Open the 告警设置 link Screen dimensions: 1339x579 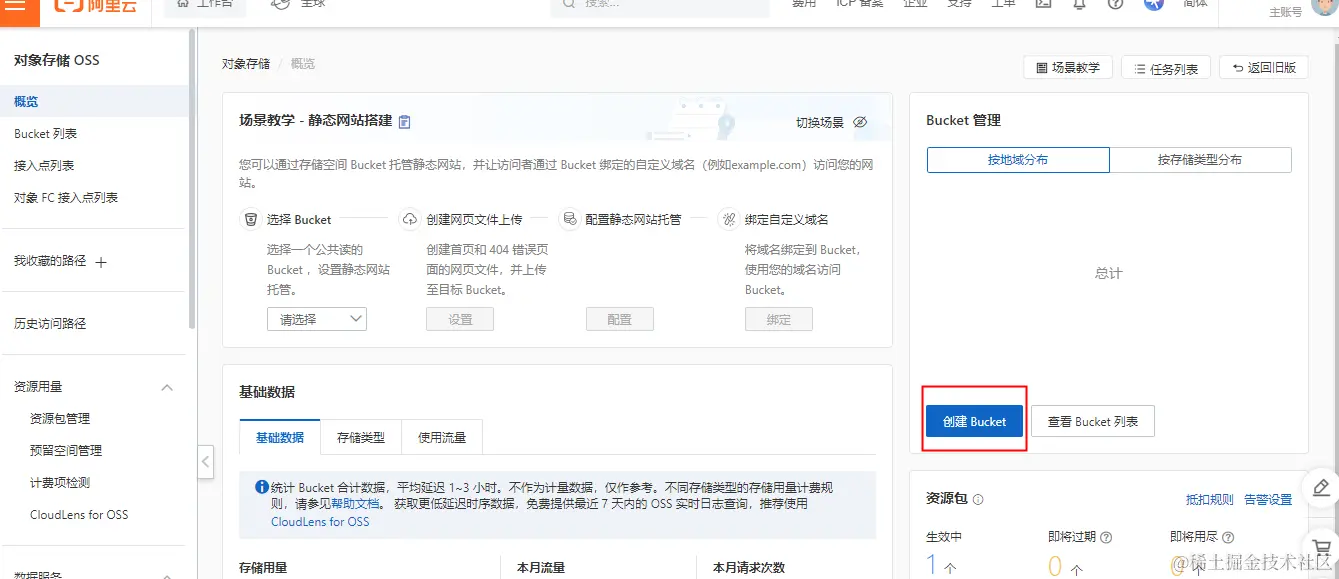click(x=1268, y=500)
